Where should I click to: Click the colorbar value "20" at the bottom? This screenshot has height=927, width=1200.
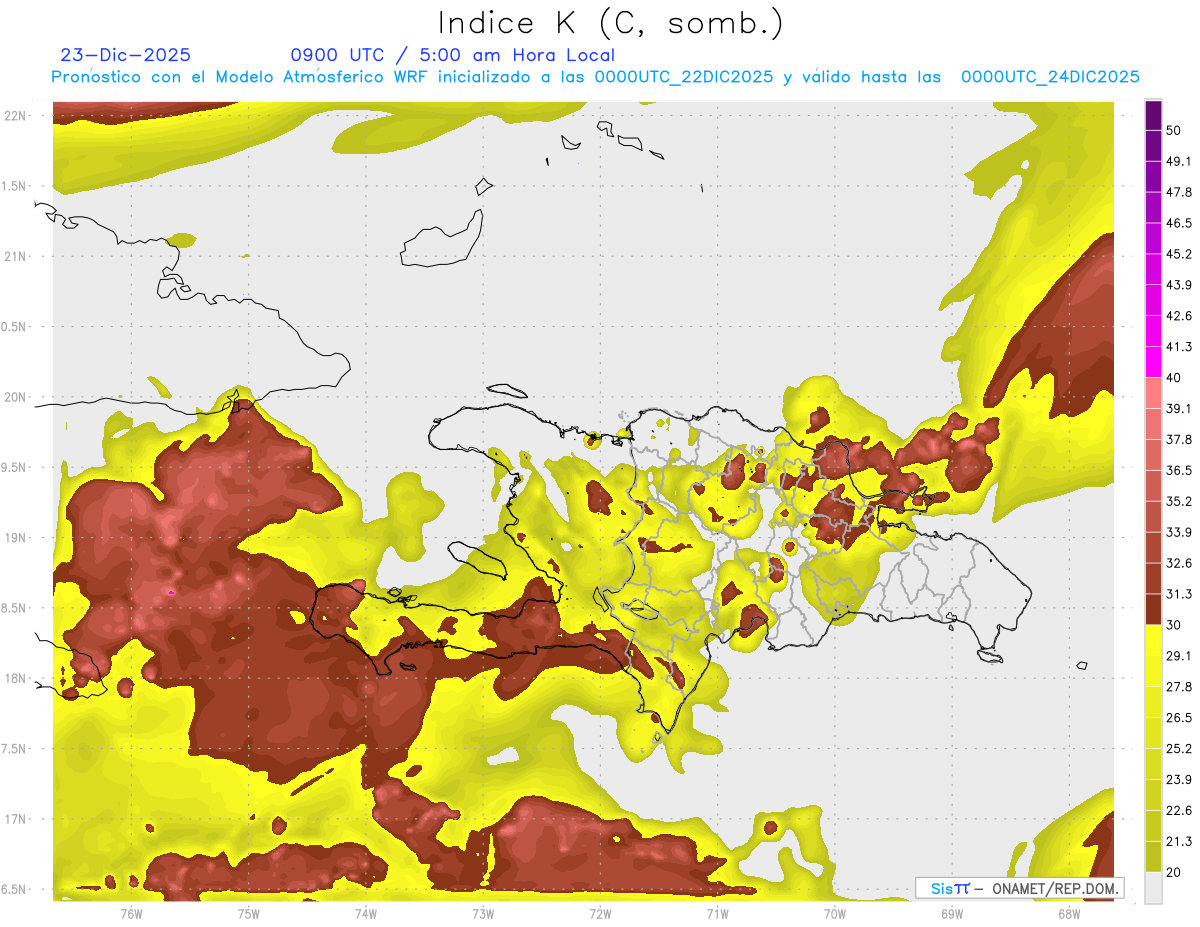[x=1175, y=872]
